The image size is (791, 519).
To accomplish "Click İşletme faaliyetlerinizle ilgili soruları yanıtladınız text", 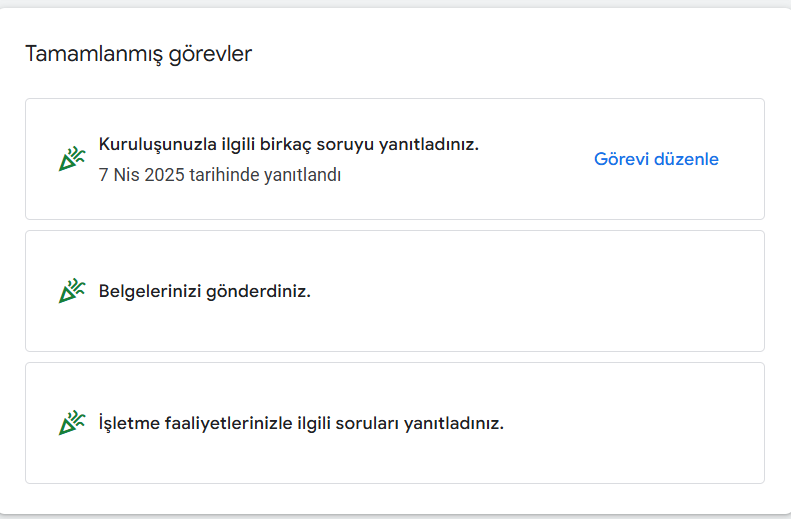I will click(x=301, y=423).
